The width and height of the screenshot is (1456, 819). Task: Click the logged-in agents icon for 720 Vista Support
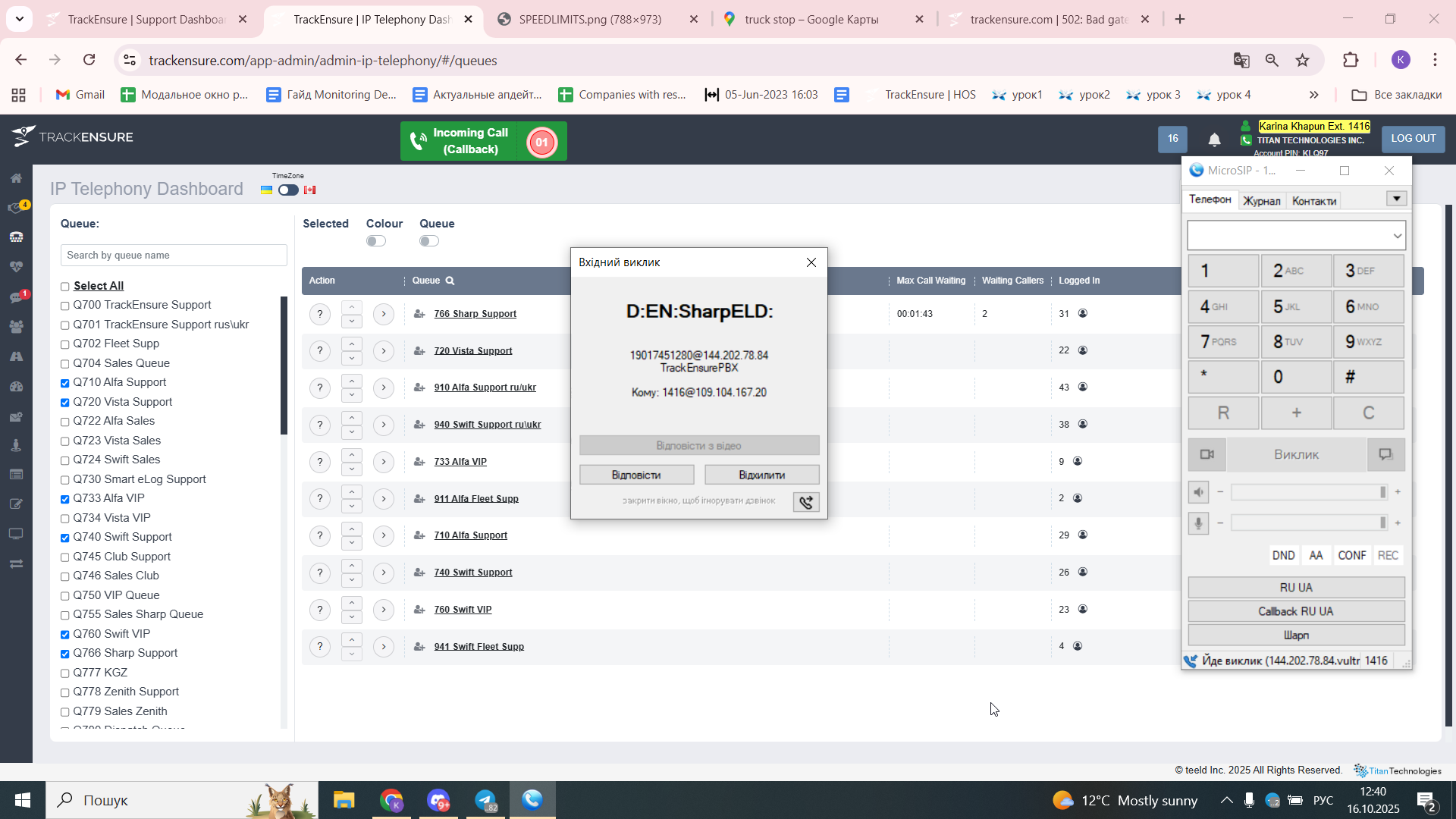pyautogui.click(x=1083, y=350)
